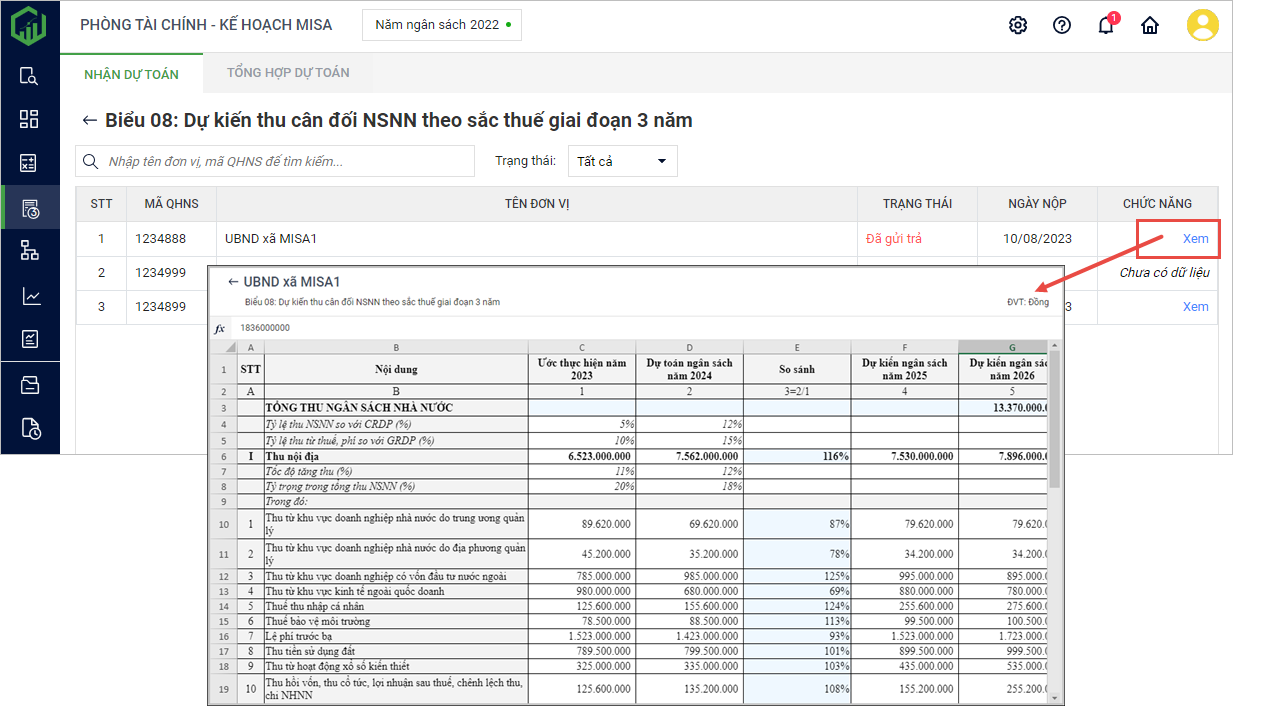Open the user avatar menu

(x=1202, y=25)
